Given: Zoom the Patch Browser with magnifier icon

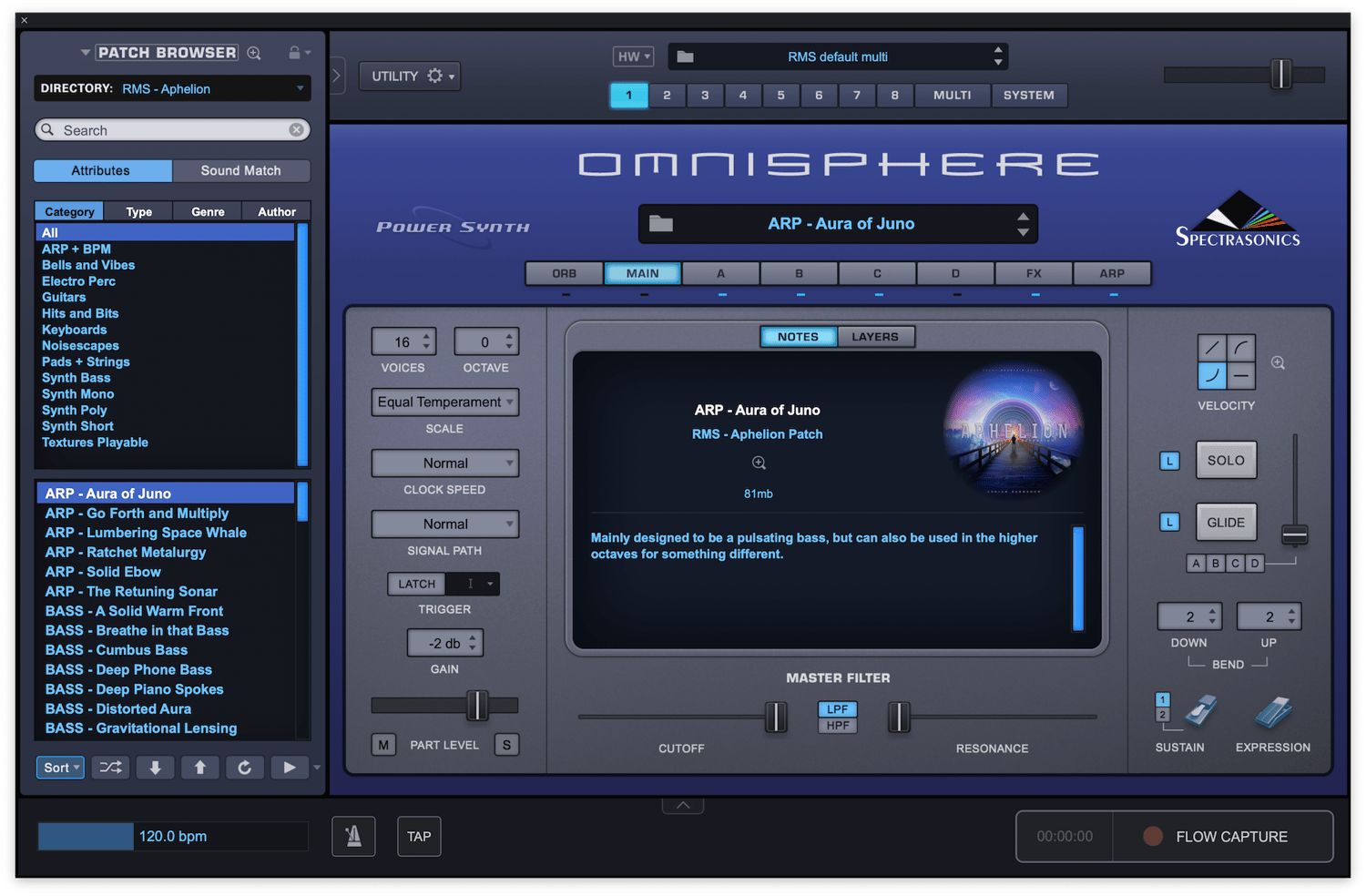Looking at the screenshot, I should [254, 53].
